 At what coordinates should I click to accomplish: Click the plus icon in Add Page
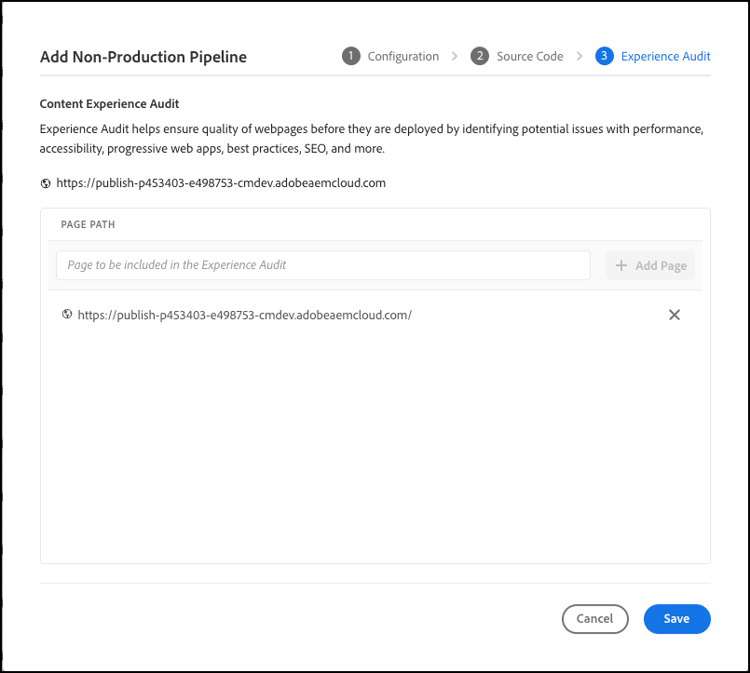click(621, 266)
